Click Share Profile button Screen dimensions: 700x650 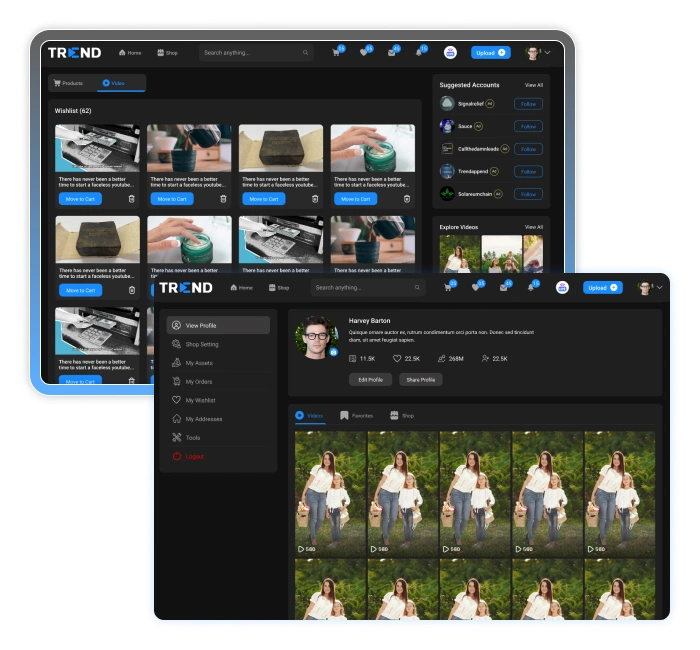(x=421, y=380)
